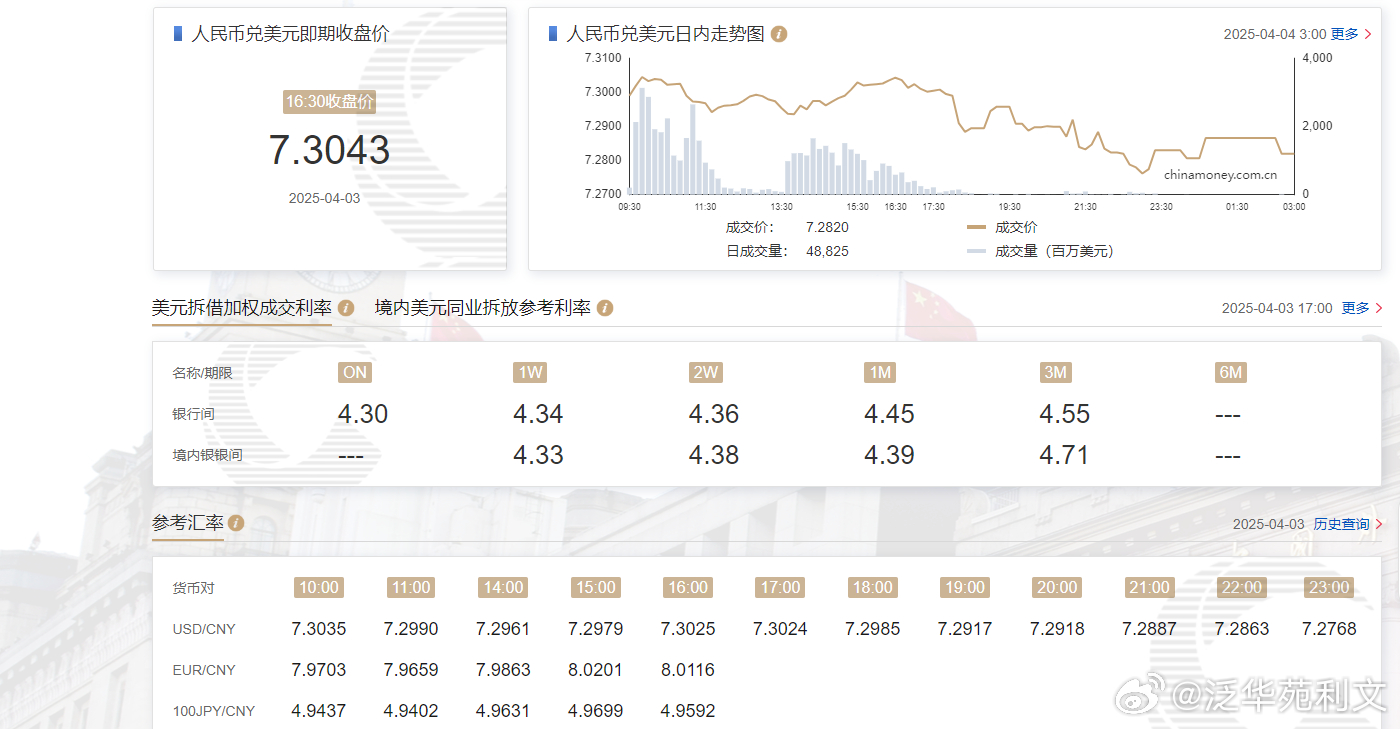The height and width of the screenshot is (729, 1400).
Task: Click info icon next to 境内美元同业拆放参考利率
Action: (605, 308)
